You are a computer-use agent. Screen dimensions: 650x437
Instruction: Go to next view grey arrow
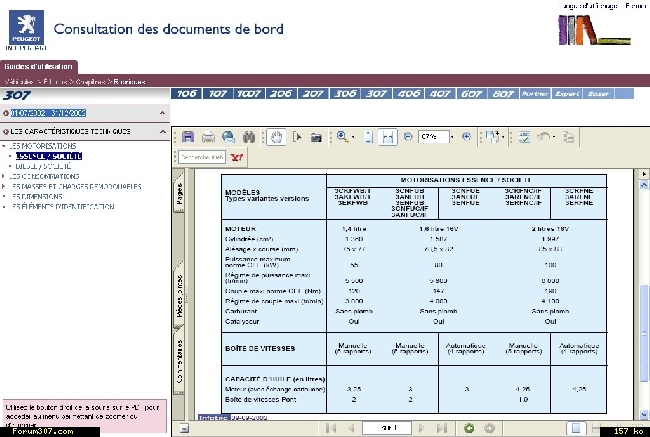[x=489, y=428]
